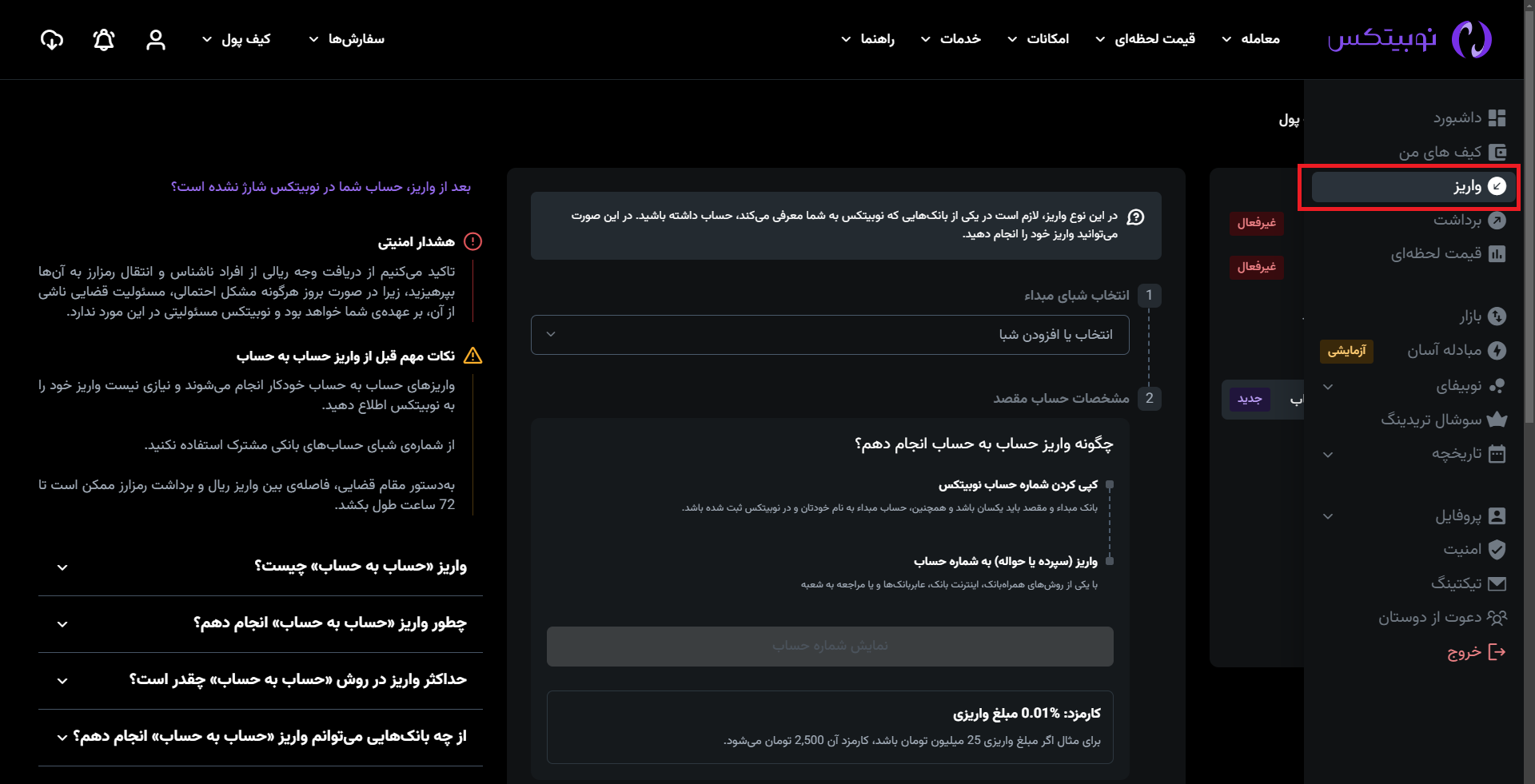Open the سفارش‌ها top menu
This screenshot has width=1535, height=784.
[347, 38]
